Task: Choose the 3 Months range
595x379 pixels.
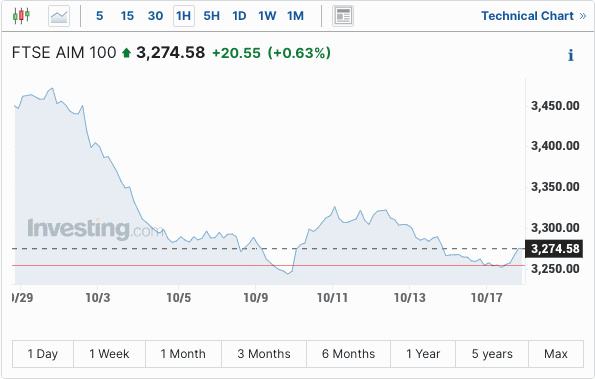Action: [x=264, y=354]
